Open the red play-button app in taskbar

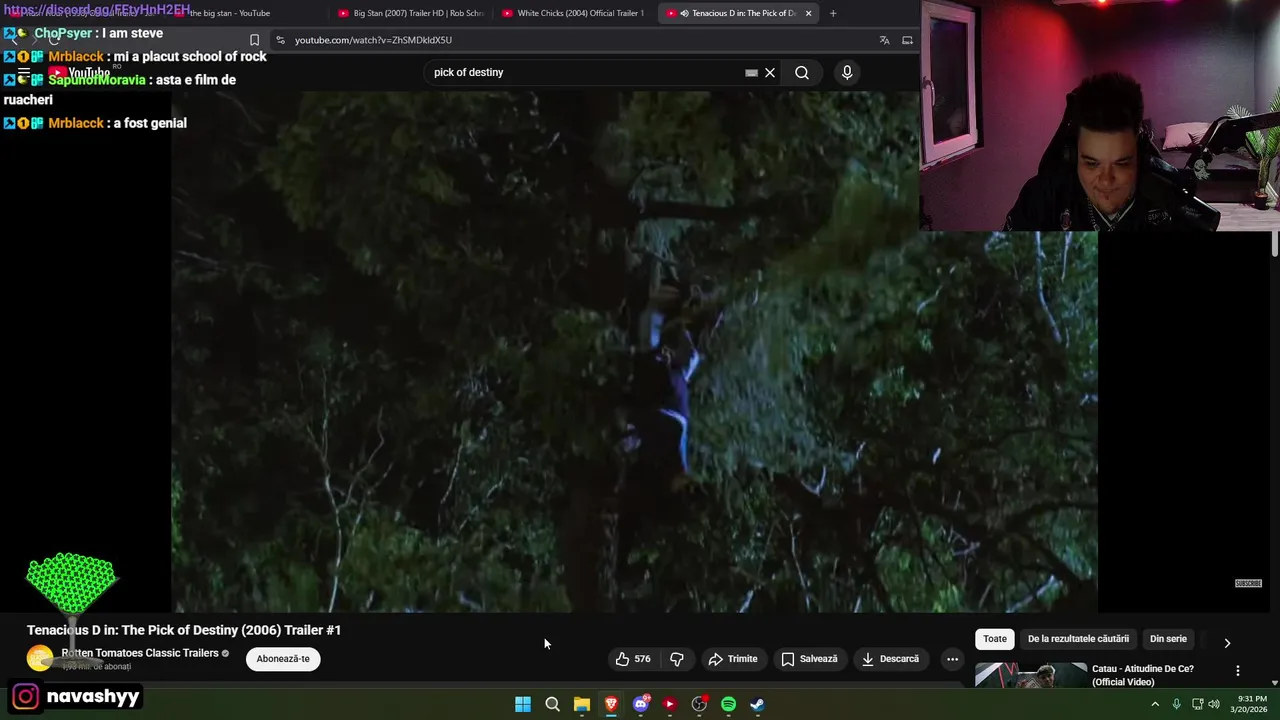[669, 704]
